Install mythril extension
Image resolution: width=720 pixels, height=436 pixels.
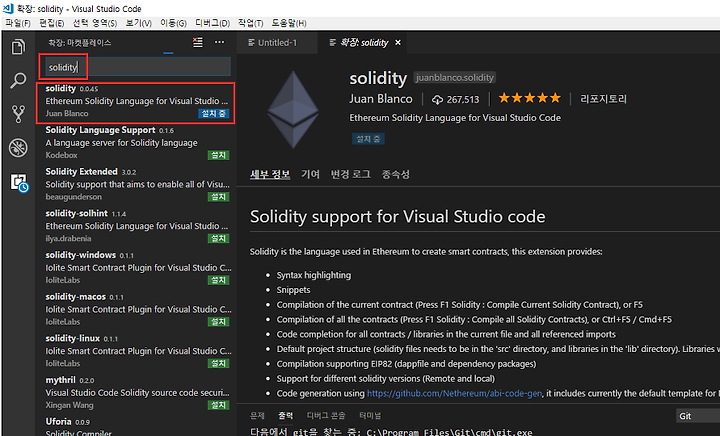219,405
